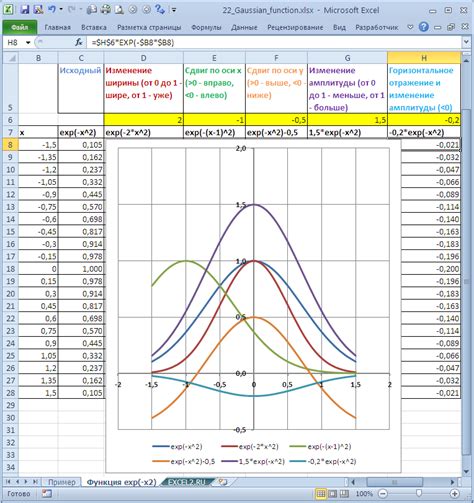
Task: Click the zoom slider handle in the status bar
Action: pyautogui.click(x=419, y=493)
